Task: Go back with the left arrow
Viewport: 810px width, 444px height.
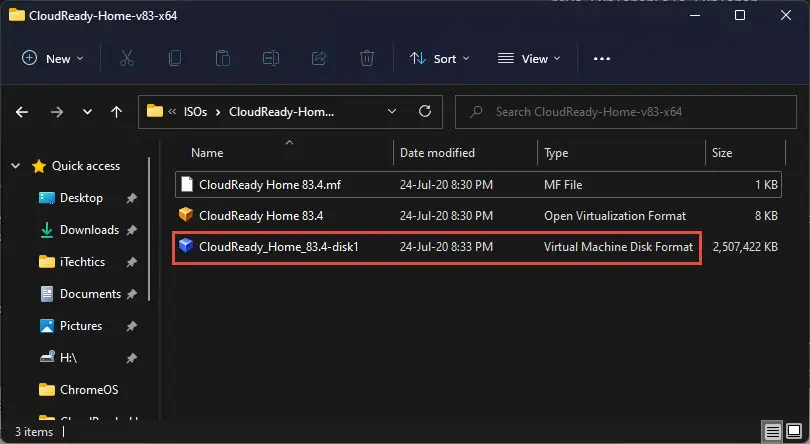Action: click(x=22, y=112)
